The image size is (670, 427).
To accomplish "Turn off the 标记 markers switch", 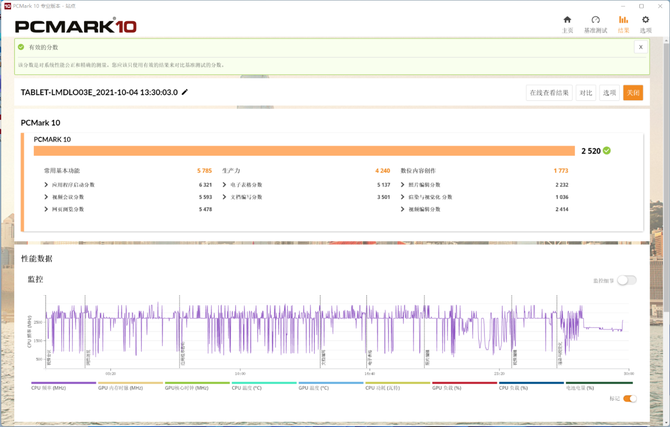I will pos(630,398).
